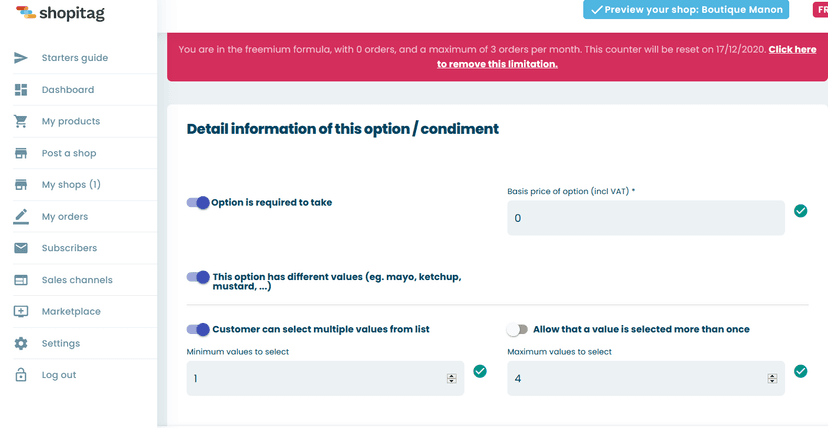Click the green checkmark beside Maximum values
The width and height of the screenshot is (828, 428).
click(x=801, y=372)
